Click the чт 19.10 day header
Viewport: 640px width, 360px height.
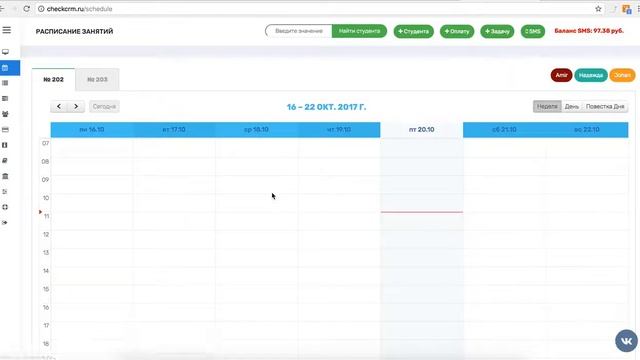[x=339, y=129]
